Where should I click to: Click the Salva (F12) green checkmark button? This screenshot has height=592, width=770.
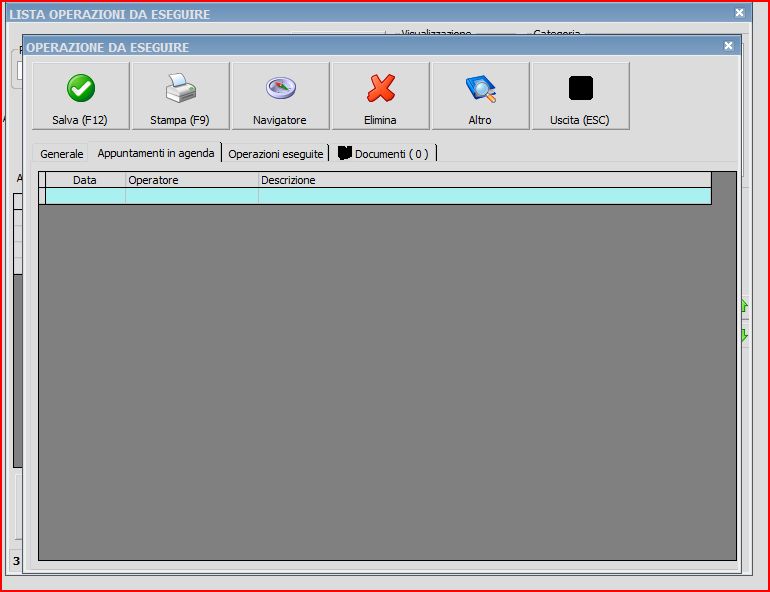pyautogui.click(x=81, y=96)
